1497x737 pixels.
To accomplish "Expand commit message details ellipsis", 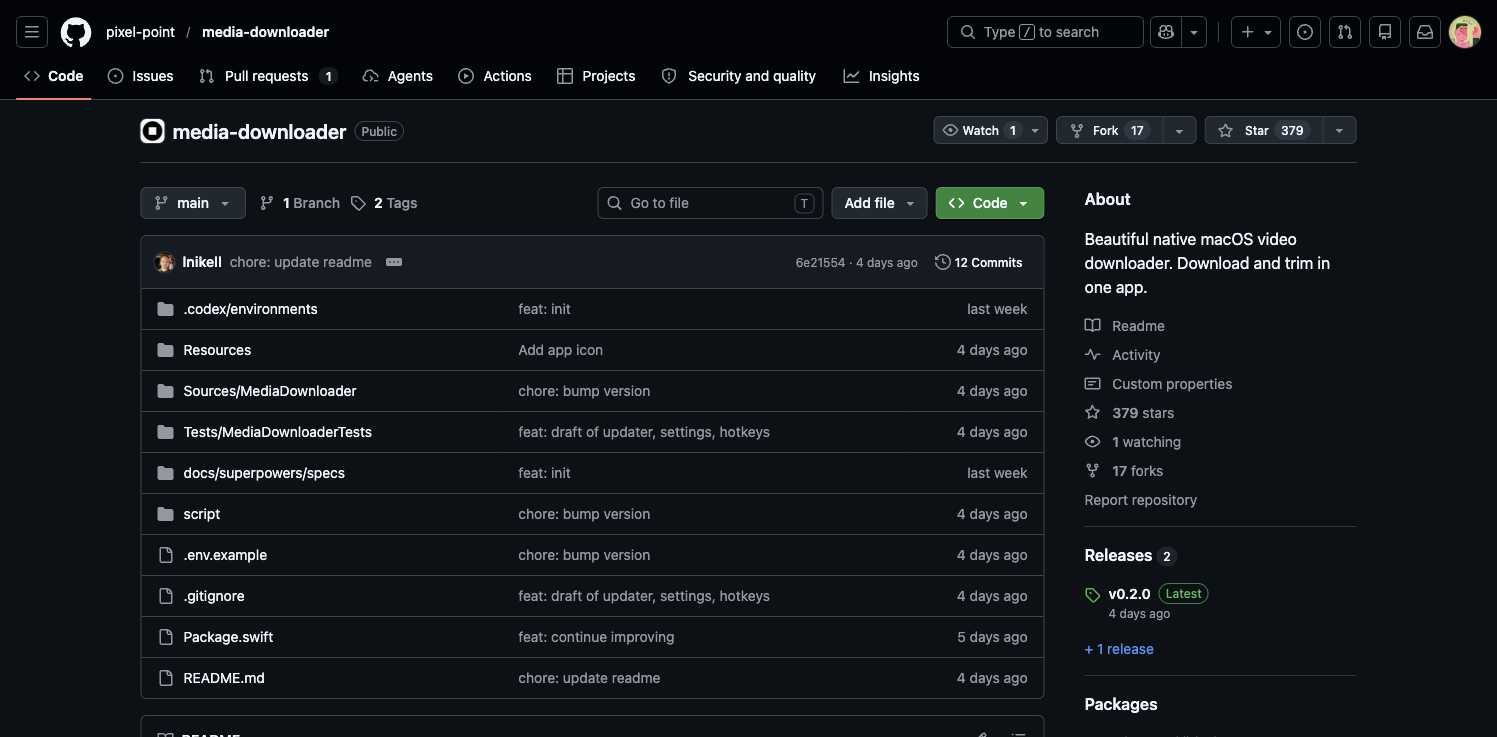I will tap(394, 262).
